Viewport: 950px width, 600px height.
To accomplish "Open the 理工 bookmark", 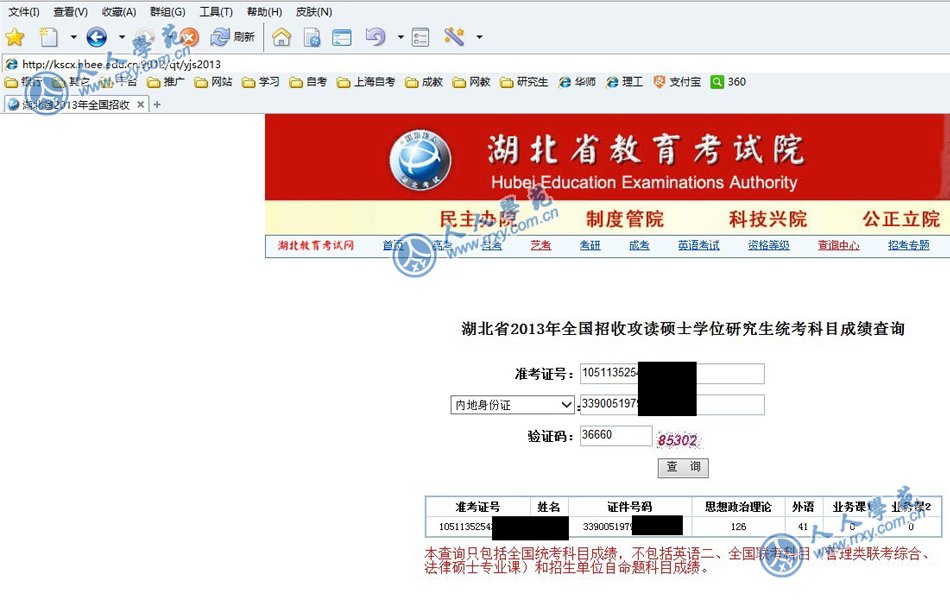I will click(x=624, y=82).
